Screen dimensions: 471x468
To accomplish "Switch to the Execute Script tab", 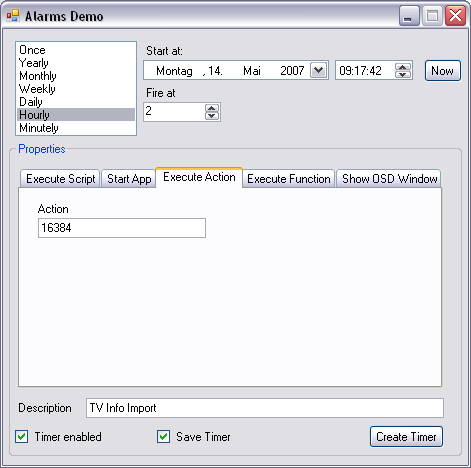I will [x=60, y=179].
